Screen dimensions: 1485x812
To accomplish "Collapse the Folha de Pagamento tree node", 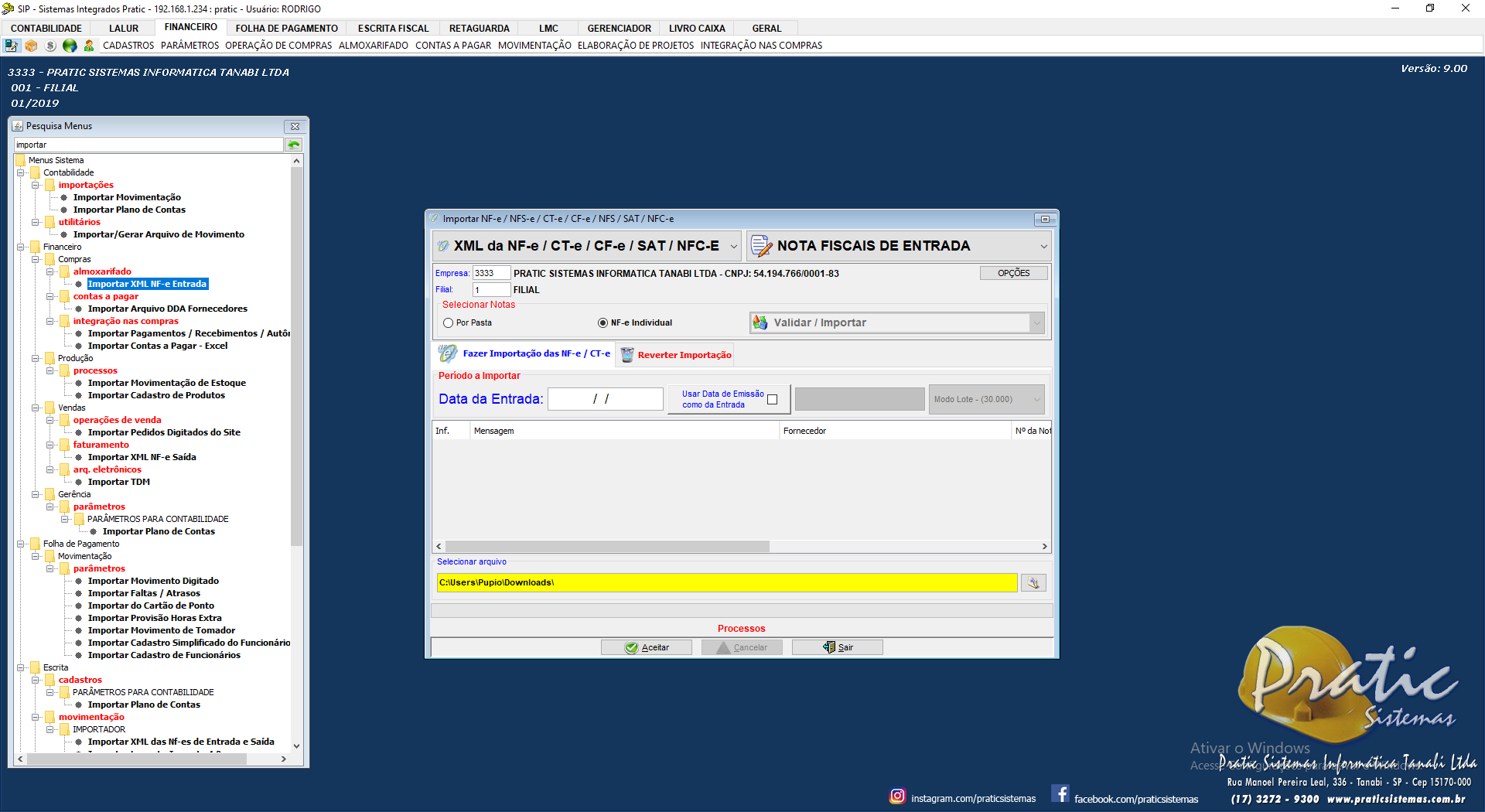I will point(21,544).
